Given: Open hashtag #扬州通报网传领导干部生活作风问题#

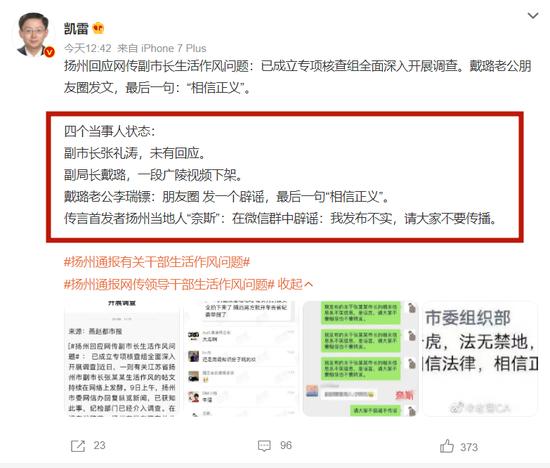Looking at the screenshot, I should [x=169, y=284].
